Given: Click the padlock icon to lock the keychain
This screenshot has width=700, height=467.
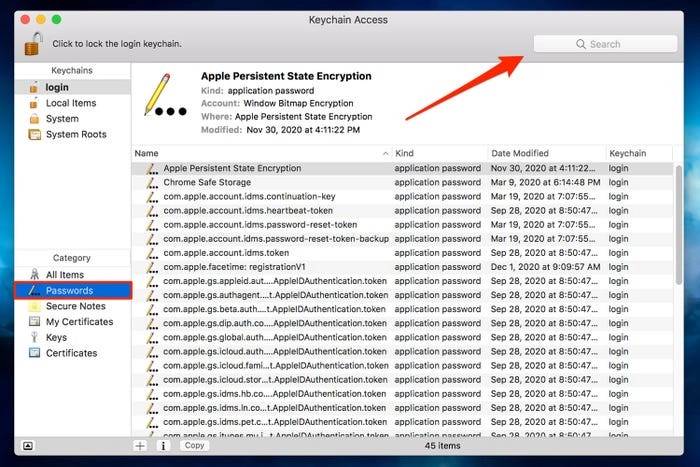Looking at the screenshot, I should pos(34,43).
